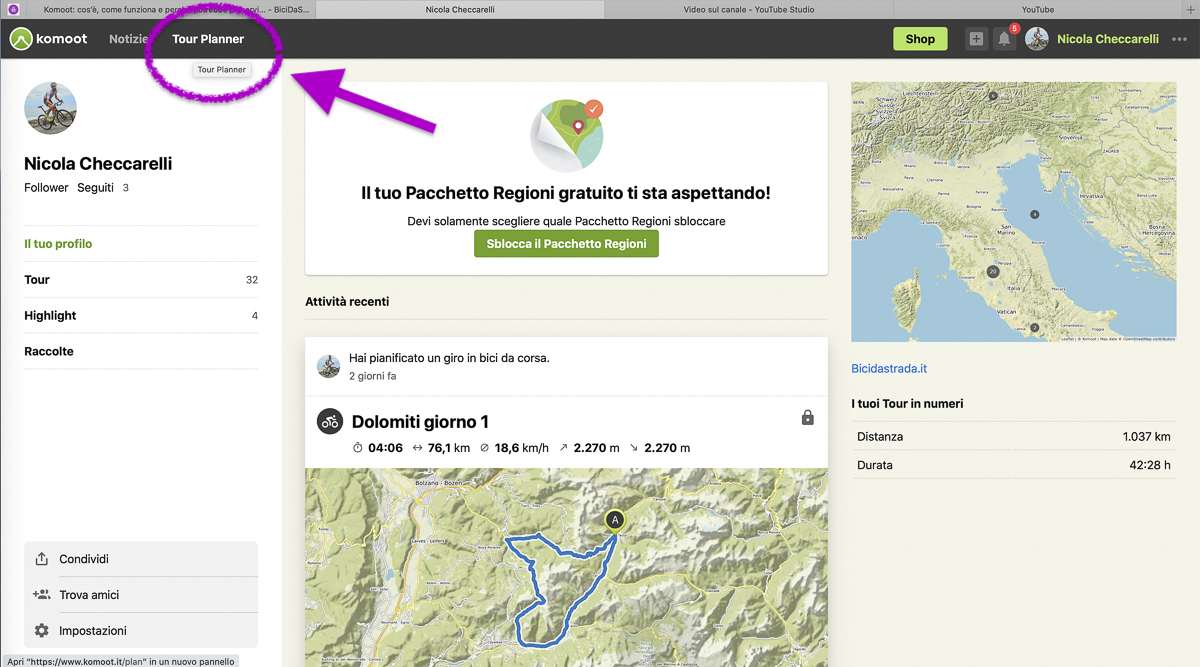Viewport: 1200px width, 667px height.
Task: Click the Italy overview map thumbnail
Action: click(1014, 212)
